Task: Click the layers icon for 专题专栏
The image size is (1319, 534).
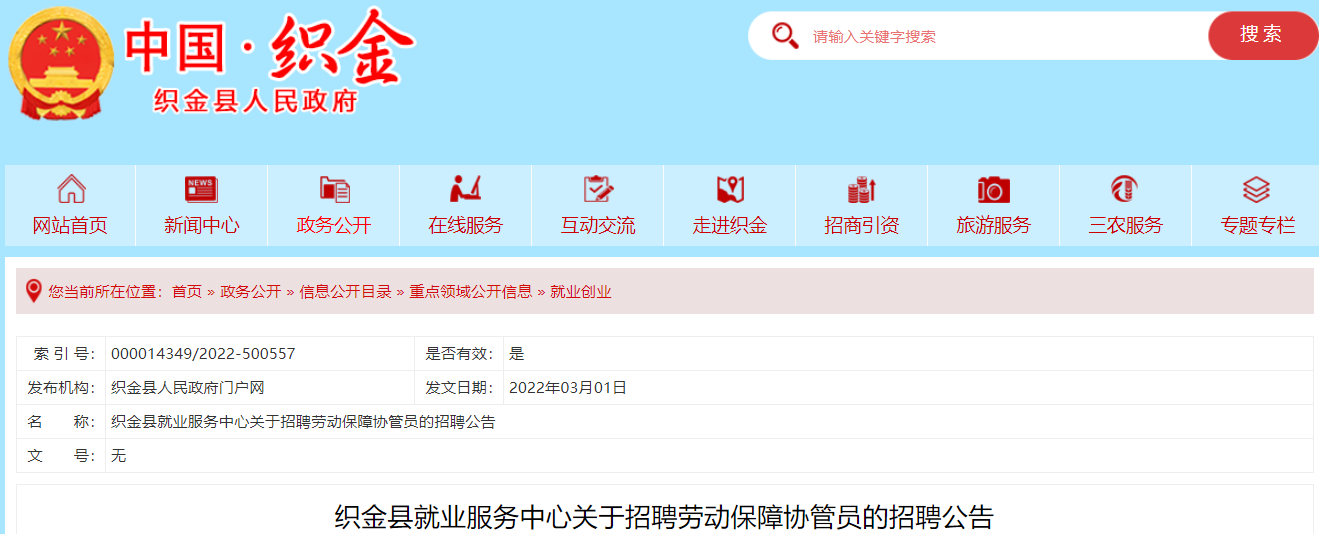Action: pos(1257,189)
